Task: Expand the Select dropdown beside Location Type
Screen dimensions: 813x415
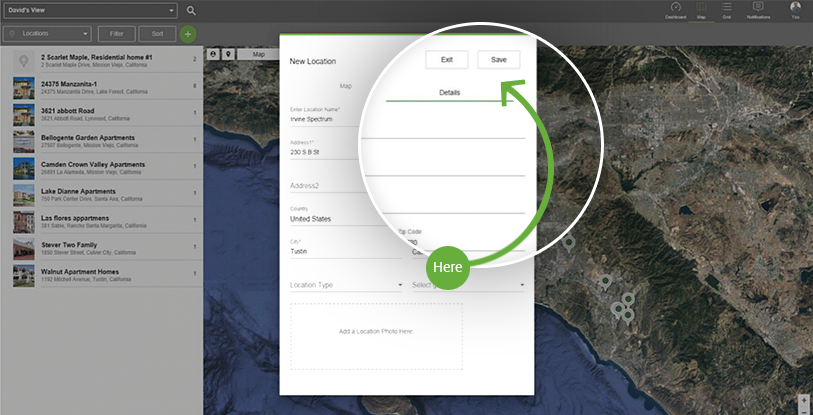Action: pyautogui.click(x=468, y=285)
